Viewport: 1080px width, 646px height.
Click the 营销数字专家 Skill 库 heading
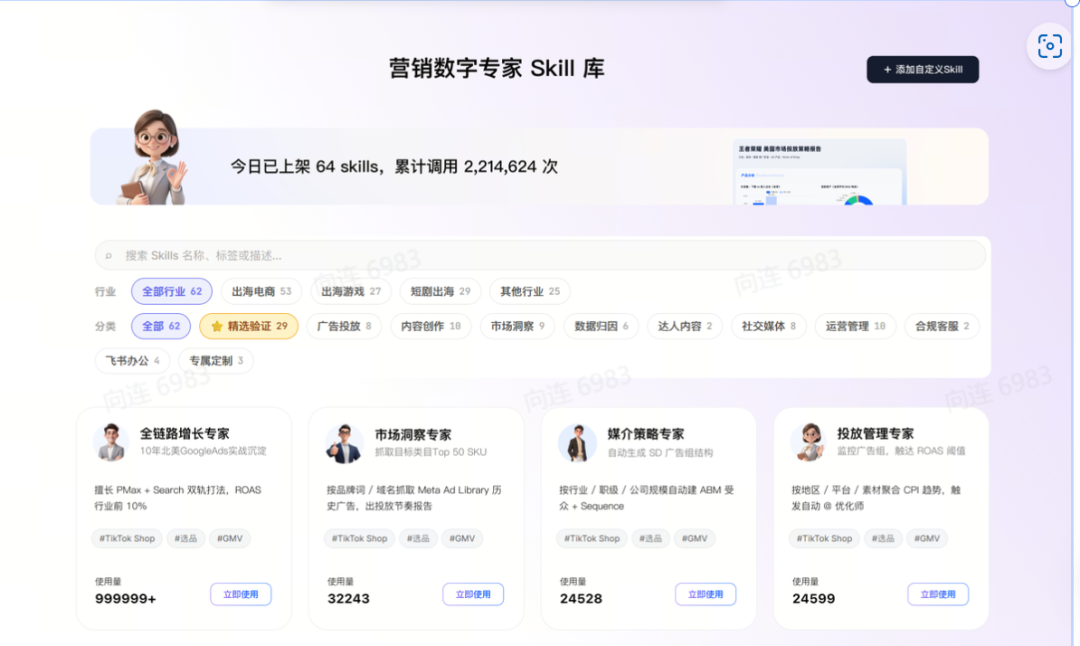coord(497,69)
